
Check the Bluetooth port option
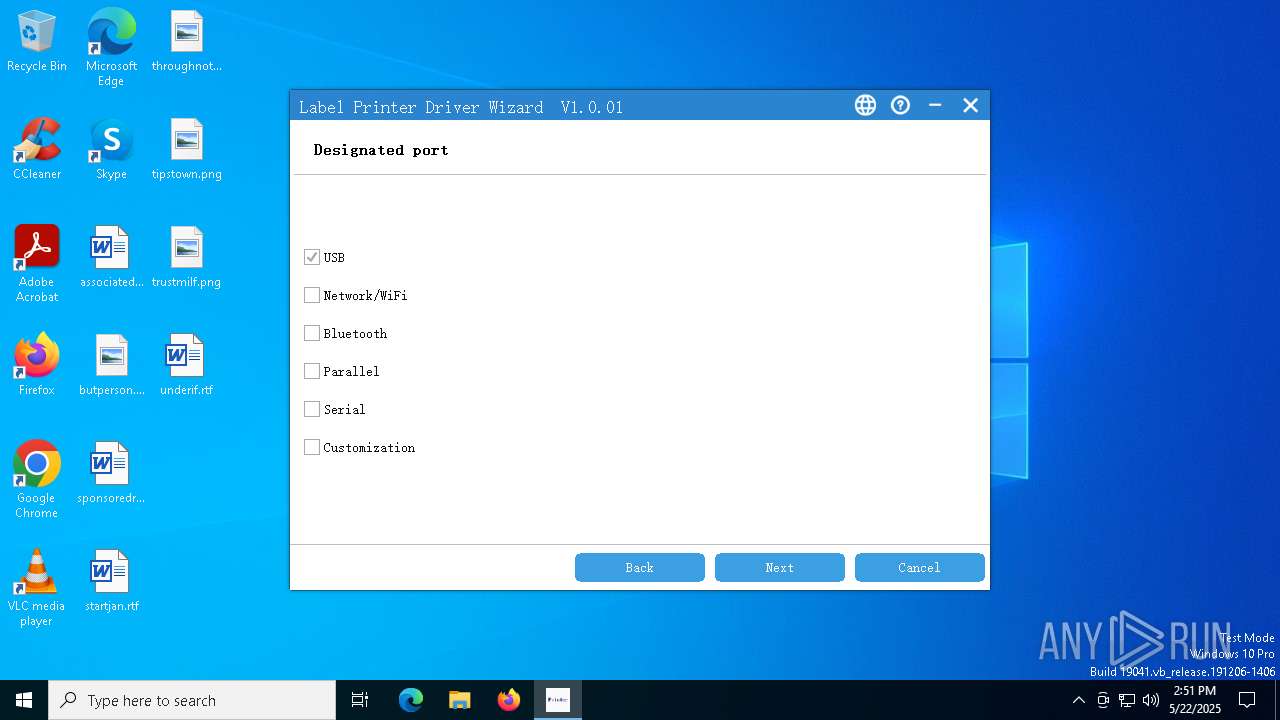[312, 333]
